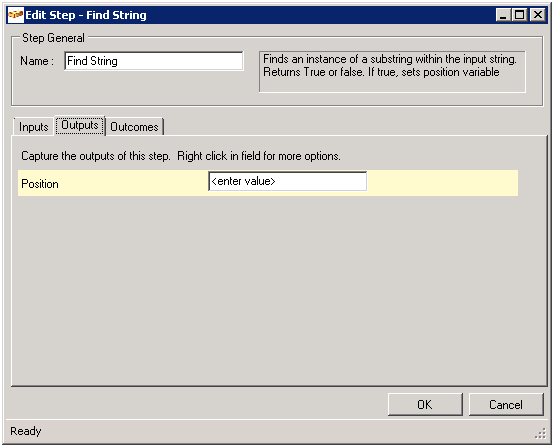
Task: Confirm changes with the OK button
Action: point(425,404)
